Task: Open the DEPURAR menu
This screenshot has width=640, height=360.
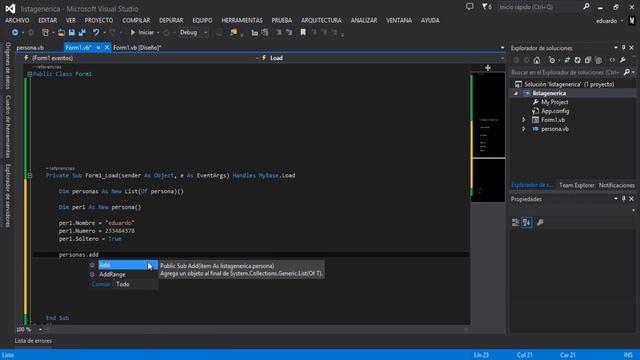Action: point(171,20)
